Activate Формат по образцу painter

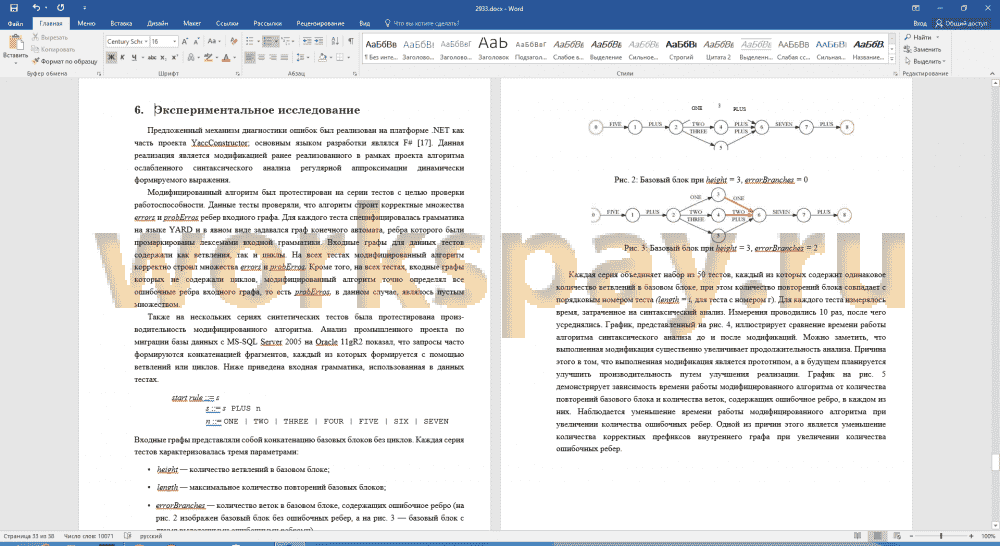point(64,61)
